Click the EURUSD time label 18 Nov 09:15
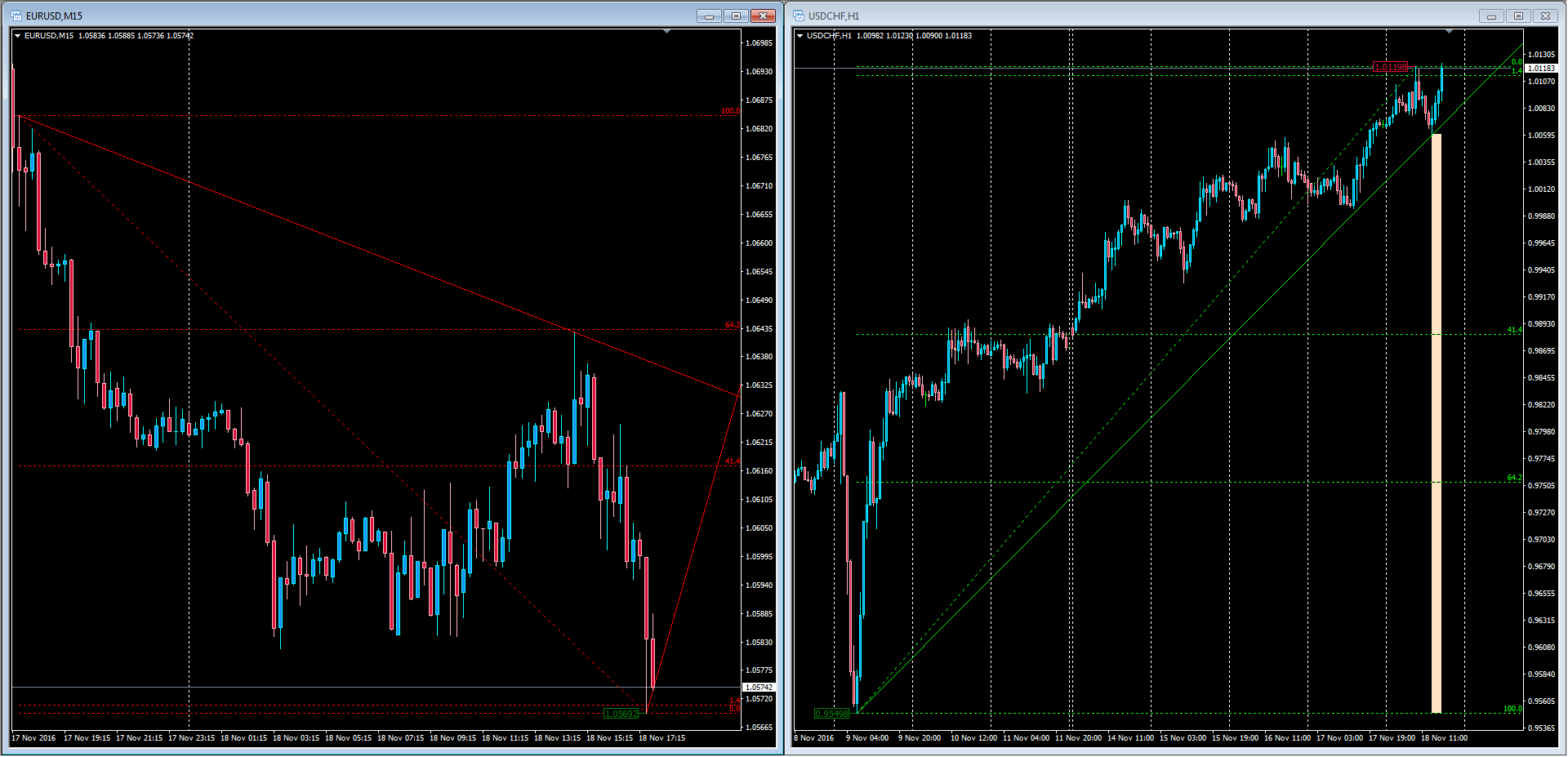 click(x=452, y=738)
